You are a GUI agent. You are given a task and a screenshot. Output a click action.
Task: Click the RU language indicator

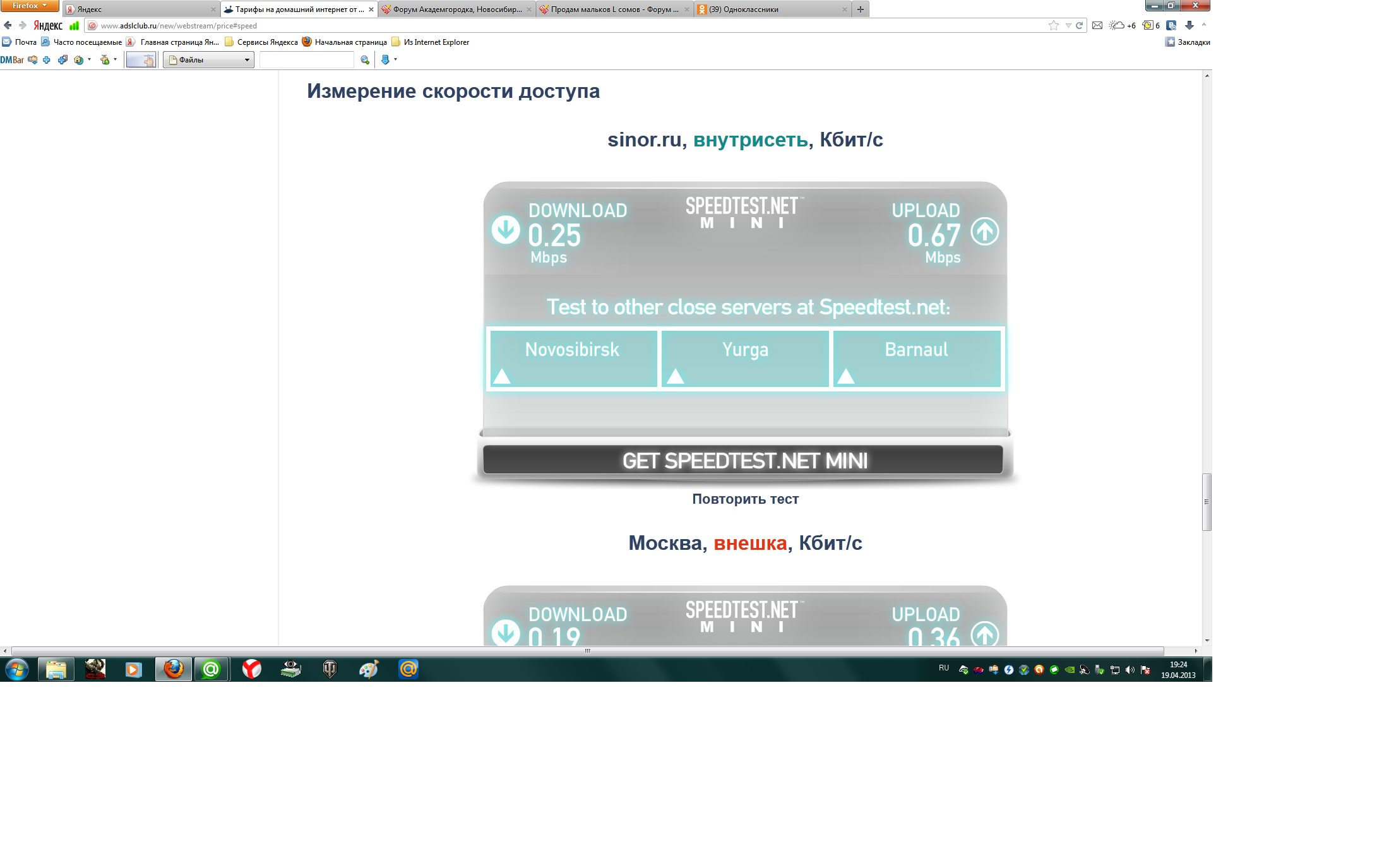[944, 668]
